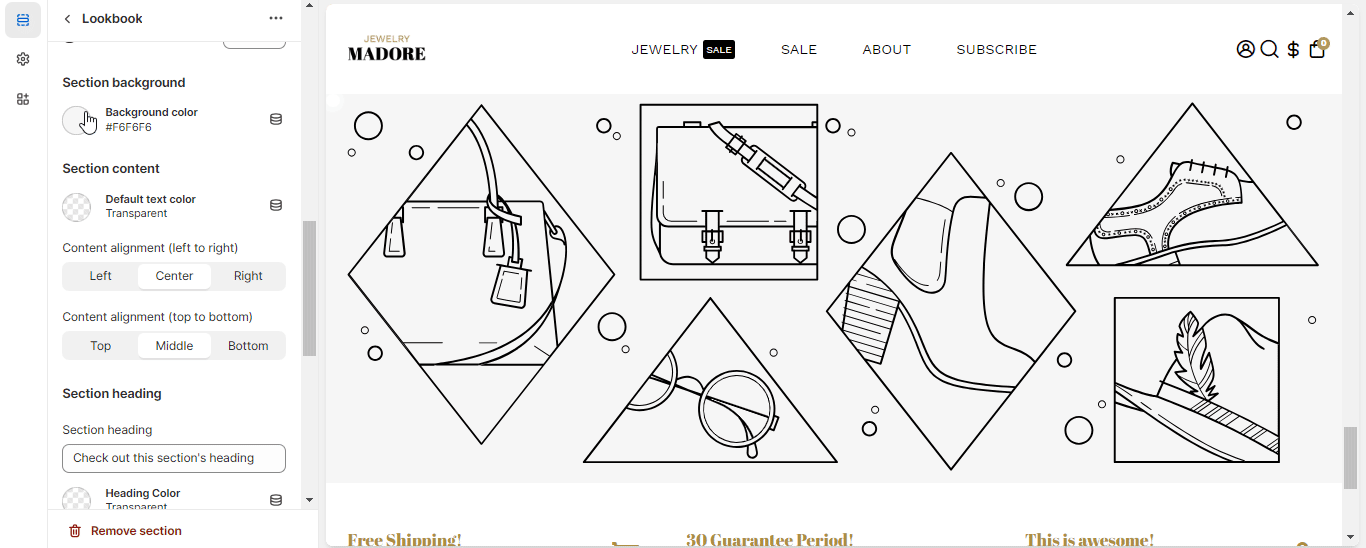Open the ABOUT menu item
The height and width of the screenshot is (548, 1366).
887,49
